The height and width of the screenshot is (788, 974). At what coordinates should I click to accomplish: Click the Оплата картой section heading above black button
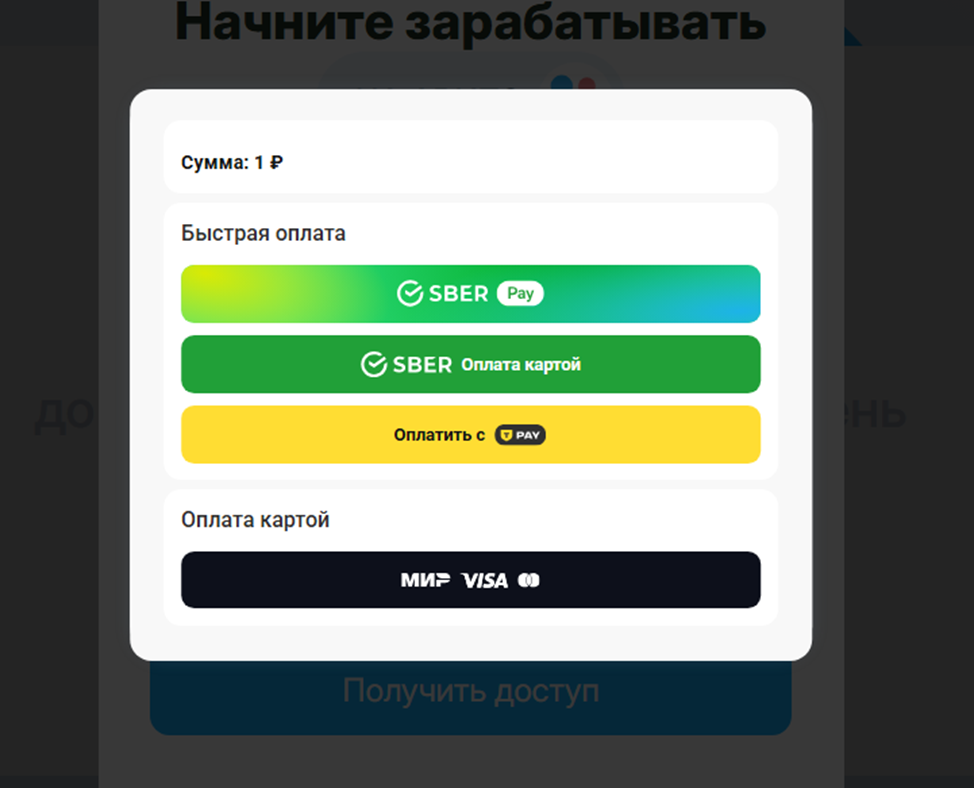pyautogui.click(x=255, y=520)
